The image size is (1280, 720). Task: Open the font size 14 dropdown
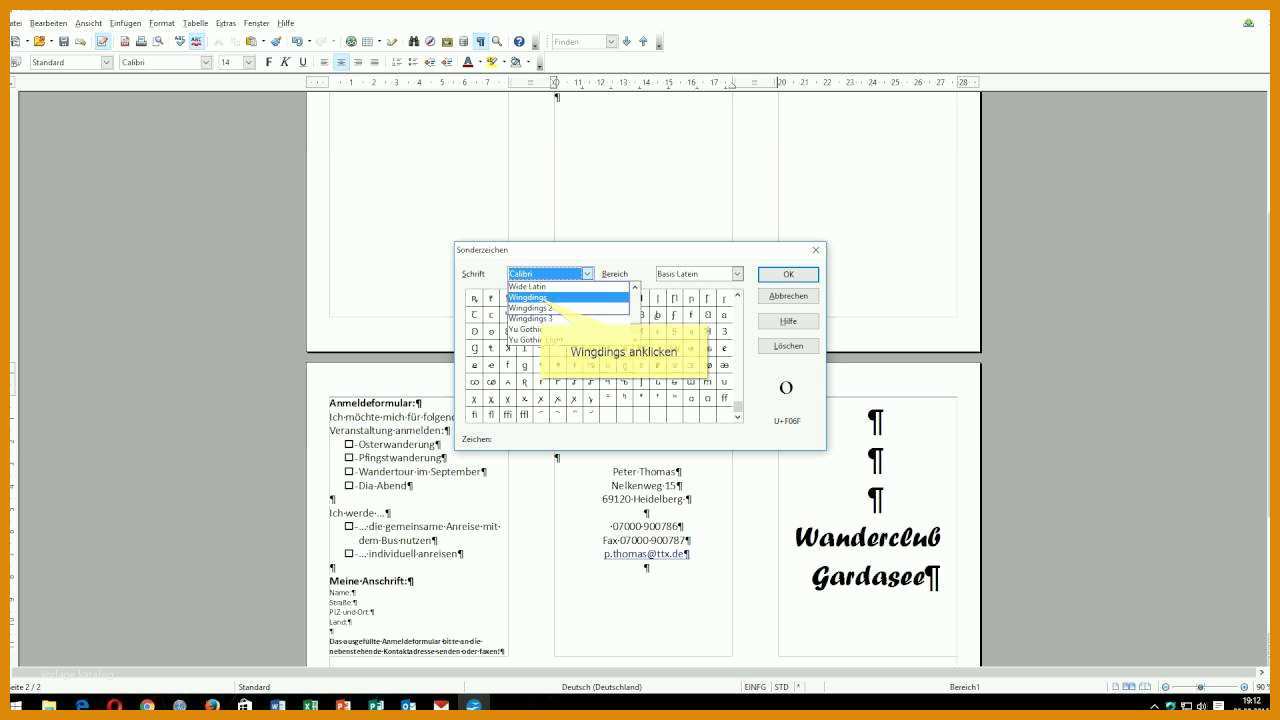click(x=249, y=62)
